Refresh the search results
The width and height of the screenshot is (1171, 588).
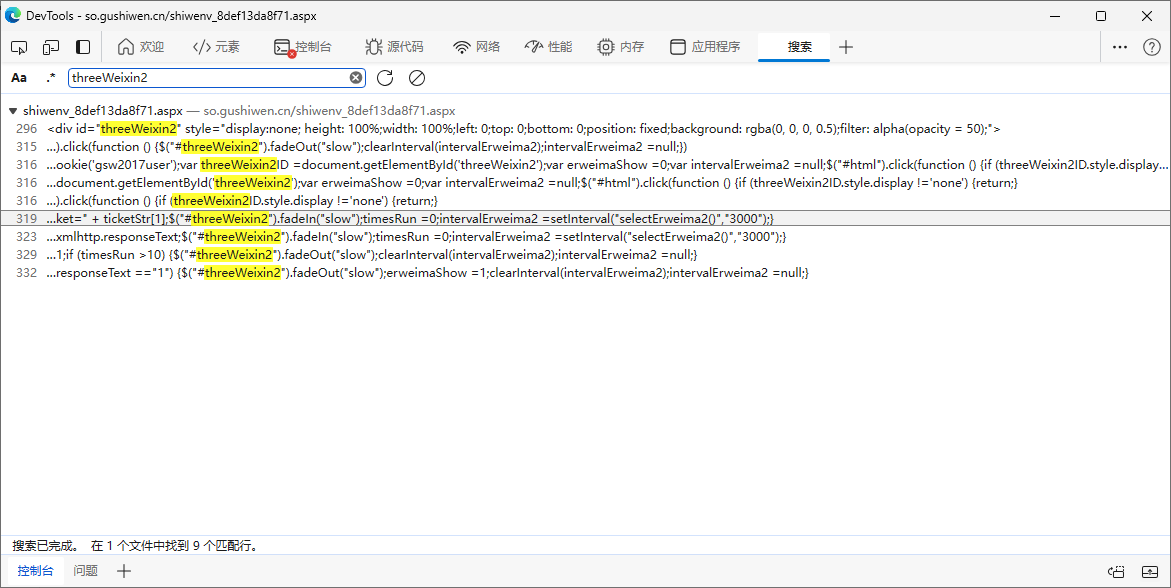[x=385, y=78]
